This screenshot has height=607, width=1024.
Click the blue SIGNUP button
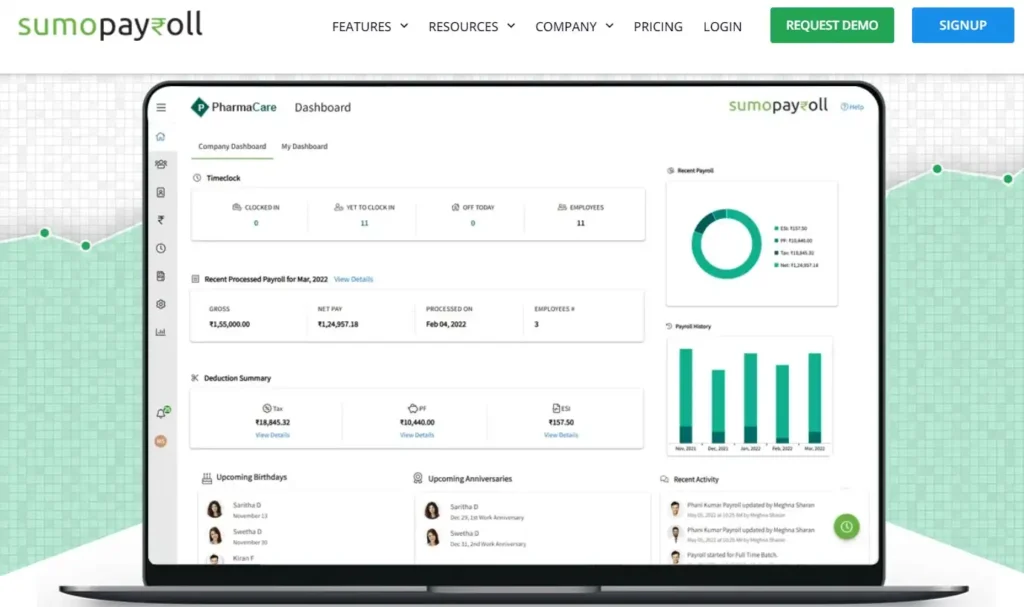963,25
